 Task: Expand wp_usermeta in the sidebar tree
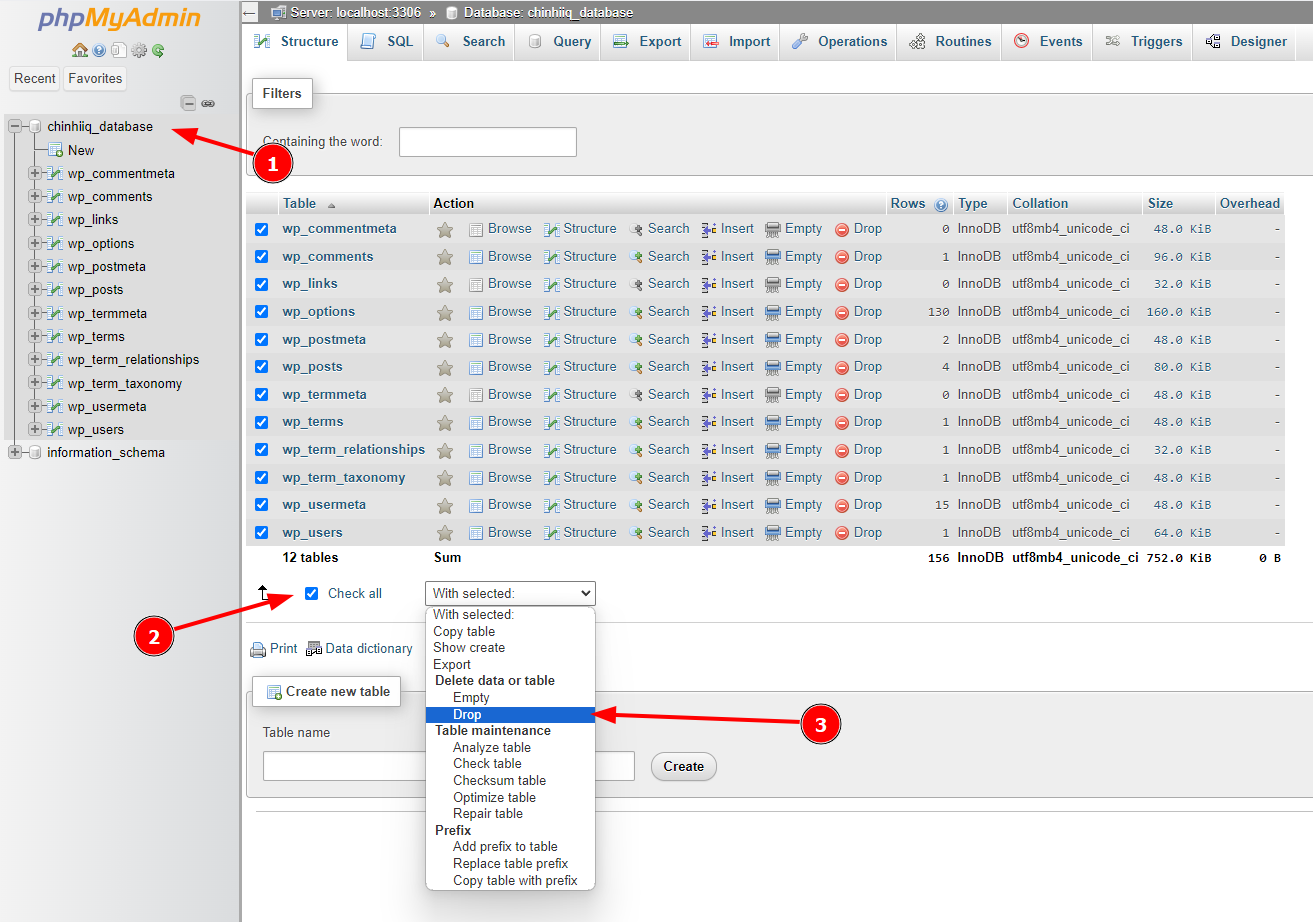tap(35, 407)
